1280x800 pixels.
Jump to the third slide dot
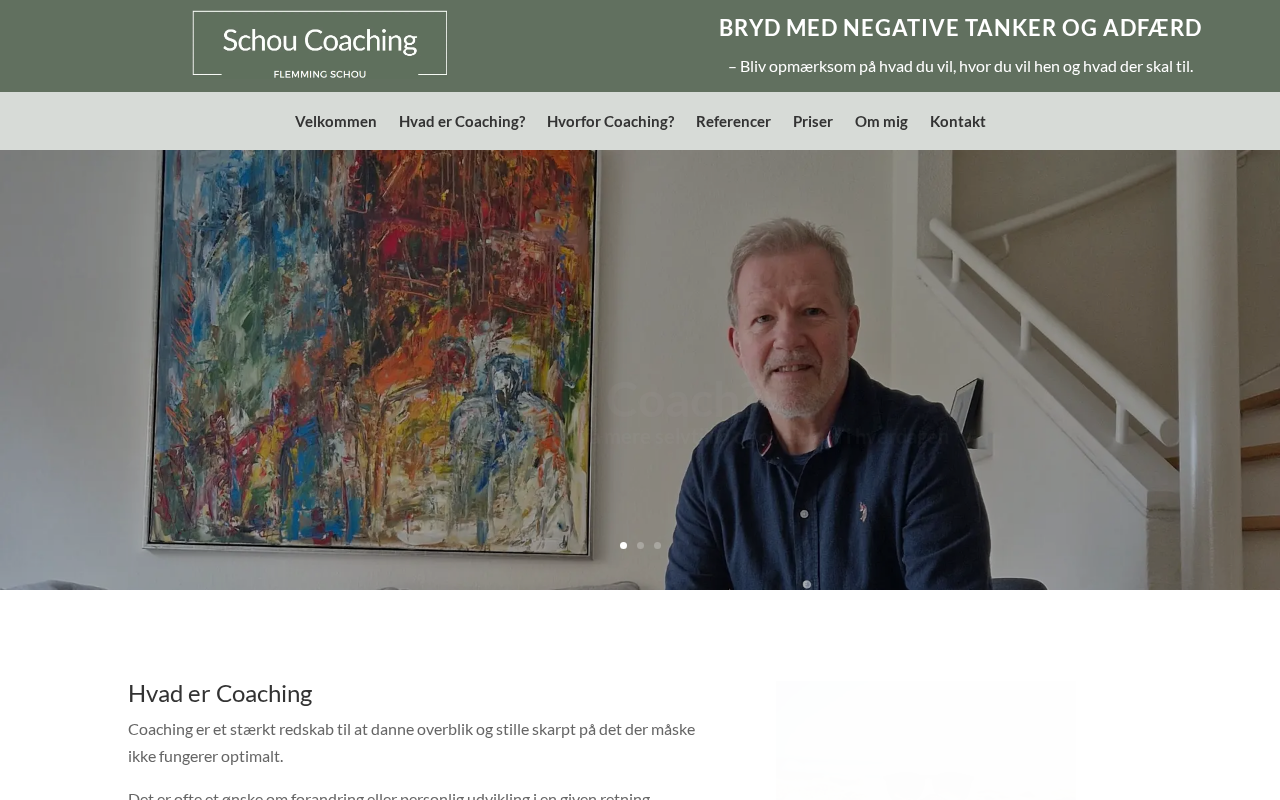pyautogui.click(x=657, y=546)
